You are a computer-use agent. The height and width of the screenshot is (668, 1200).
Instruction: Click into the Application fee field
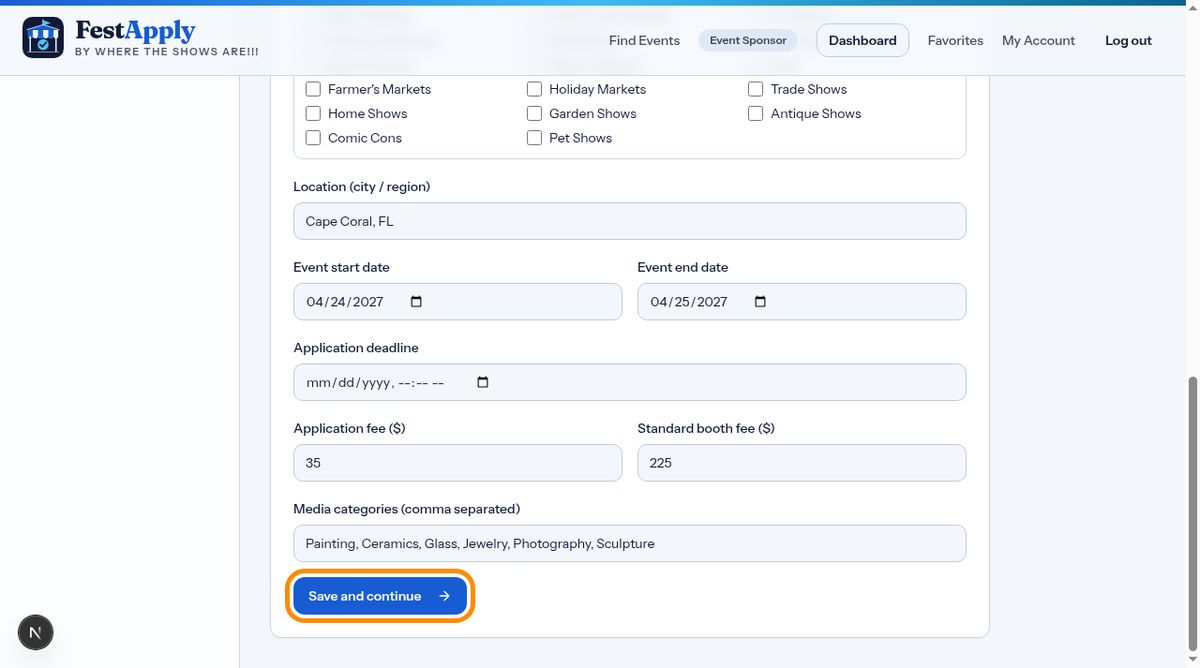(458, 463)
